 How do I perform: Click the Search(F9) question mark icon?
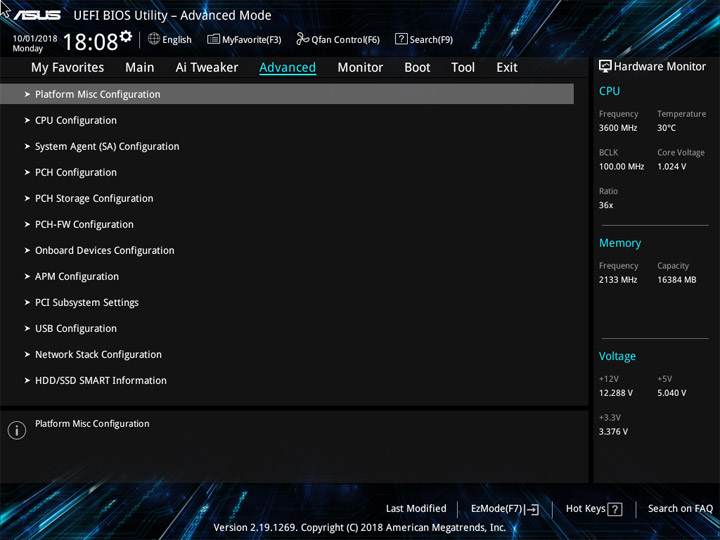point(401,39)
